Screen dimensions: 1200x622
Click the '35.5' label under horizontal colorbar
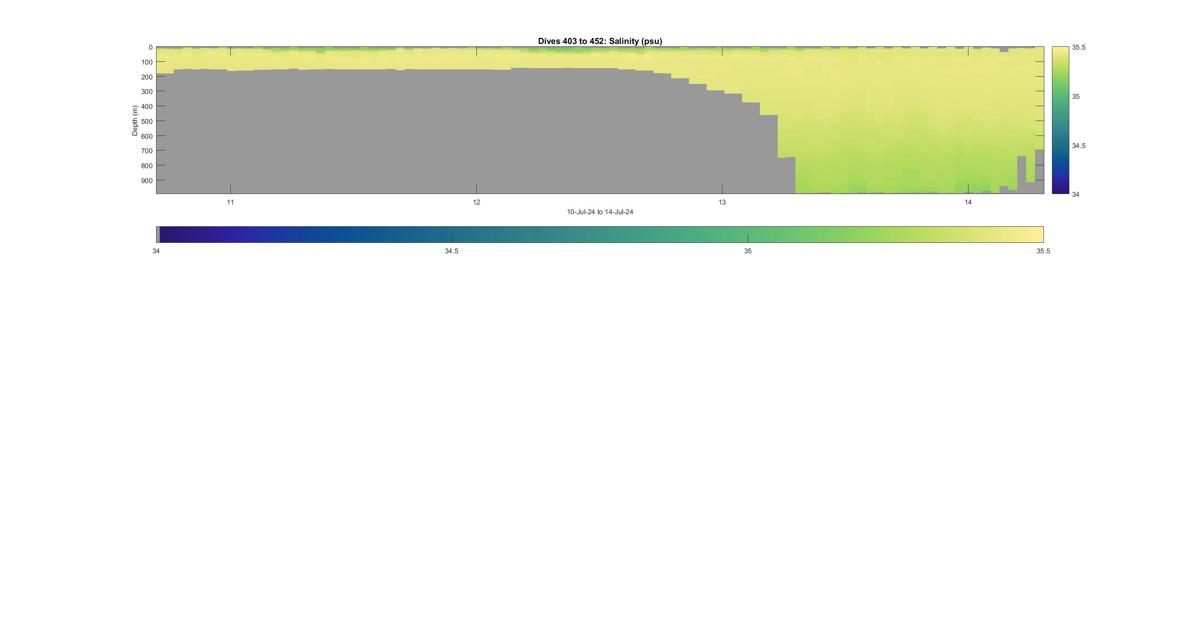pos(1043,251)
